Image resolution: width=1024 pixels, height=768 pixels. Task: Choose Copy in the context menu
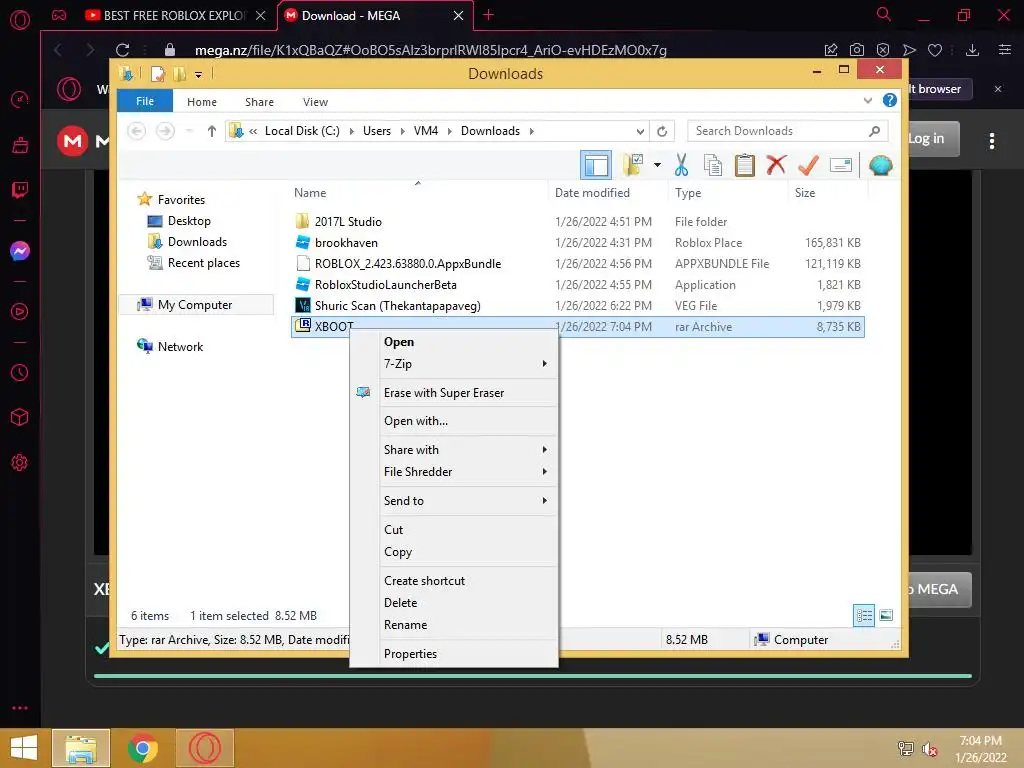coord(454,552)
